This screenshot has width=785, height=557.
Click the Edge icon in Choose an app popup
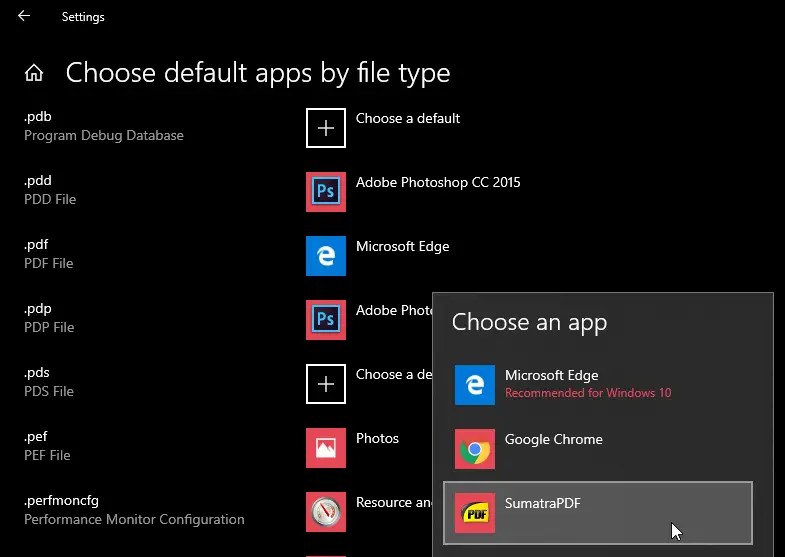(475, 385)
